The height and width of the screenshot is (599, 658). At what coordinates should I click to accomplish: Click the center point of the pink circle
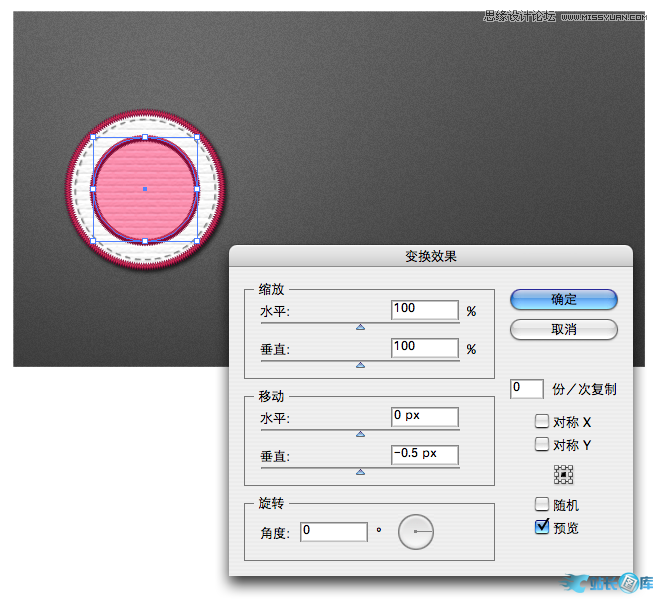tap(145, 189)
